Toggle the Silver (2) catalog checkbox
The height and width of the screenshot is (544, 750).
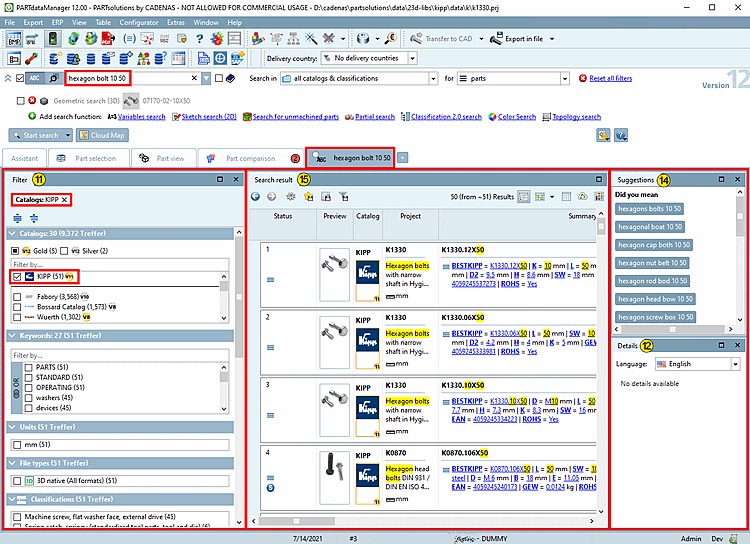[x=64, y=251]
